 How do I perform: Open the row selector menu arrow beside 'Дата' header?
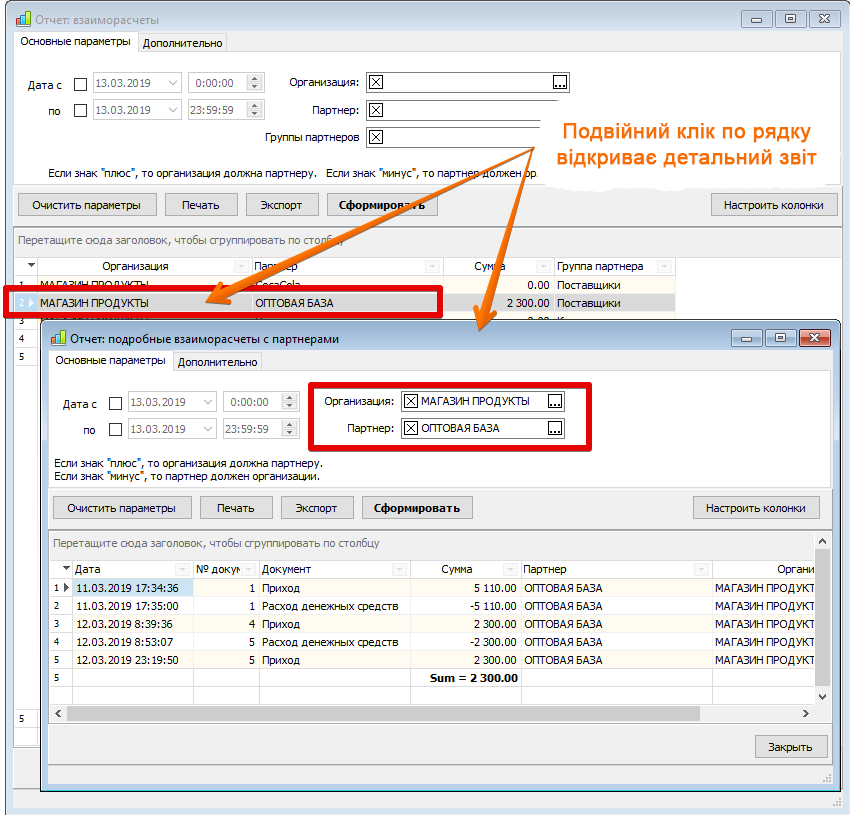(66, 568)
